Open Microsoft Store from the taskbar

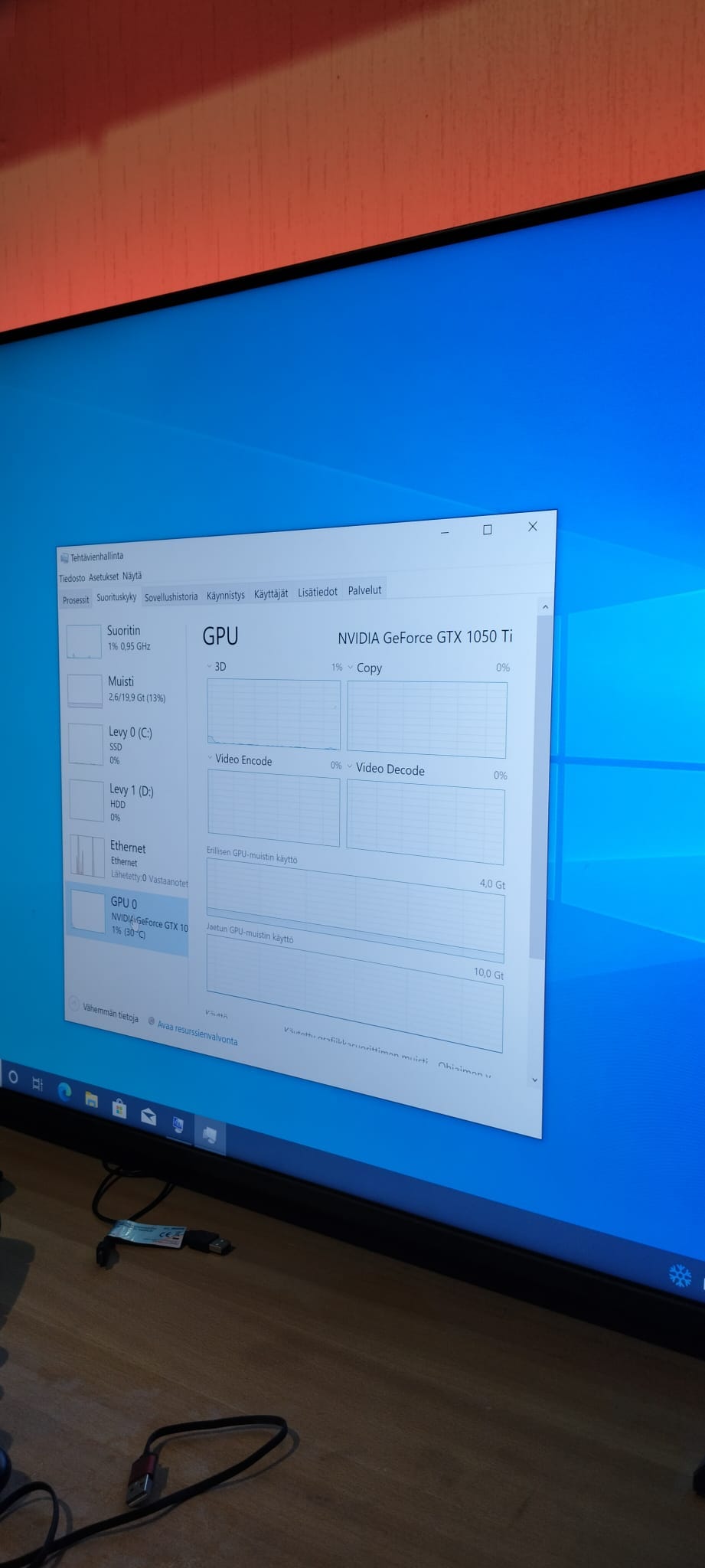coord(119,1108)
